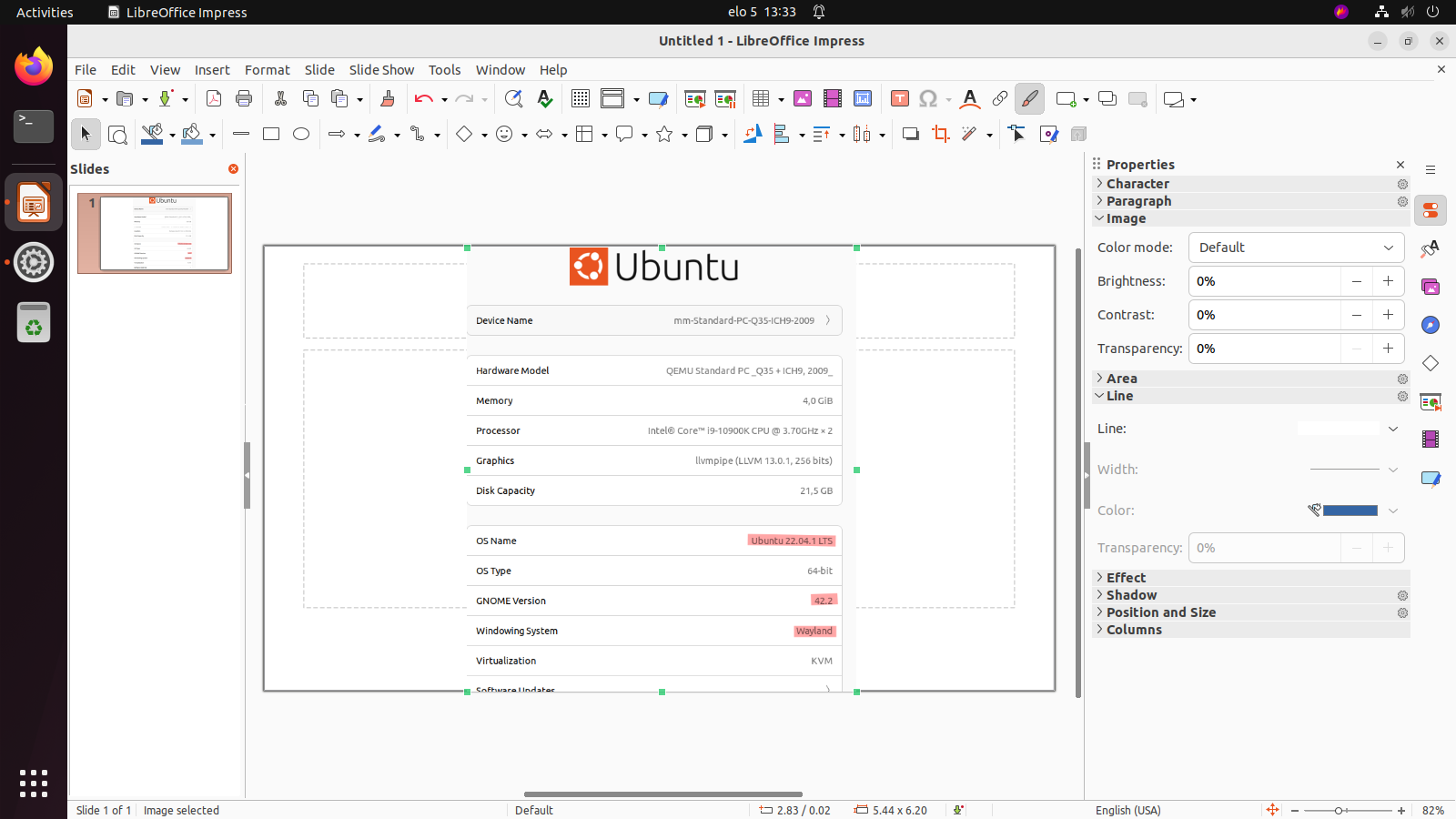Activate Crop Image tool
The width and height of the screenshot is (1456, 819).
point(941,135)
